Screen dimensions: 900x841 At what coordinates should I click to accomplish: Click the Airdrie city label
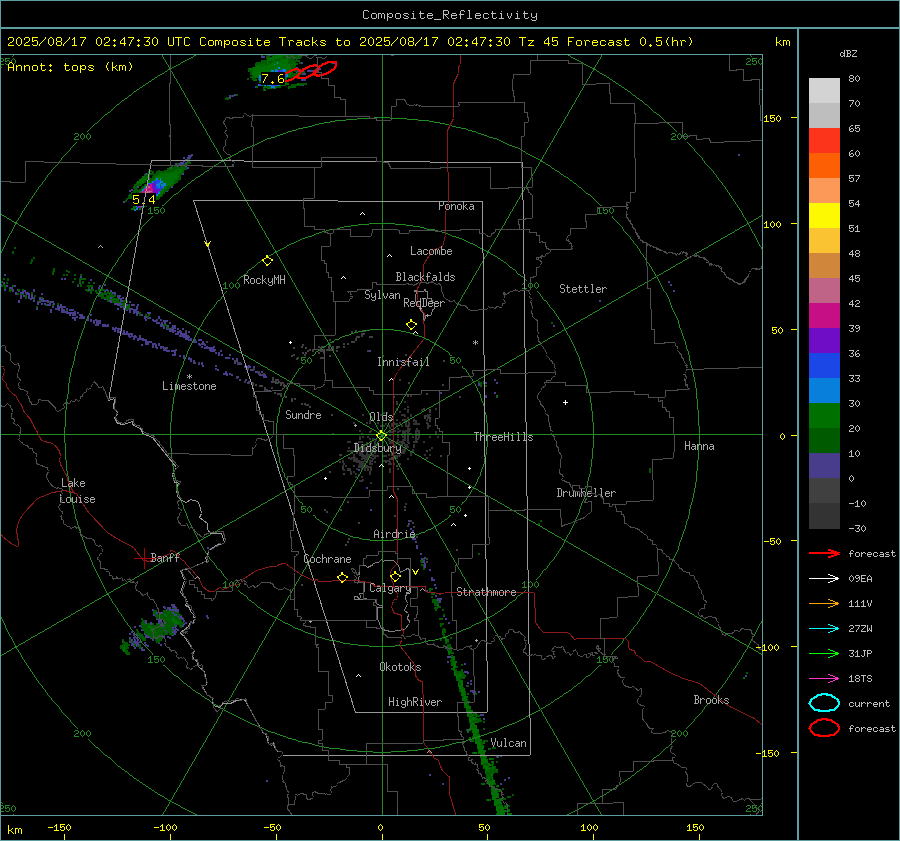click(x=394, y=534)
